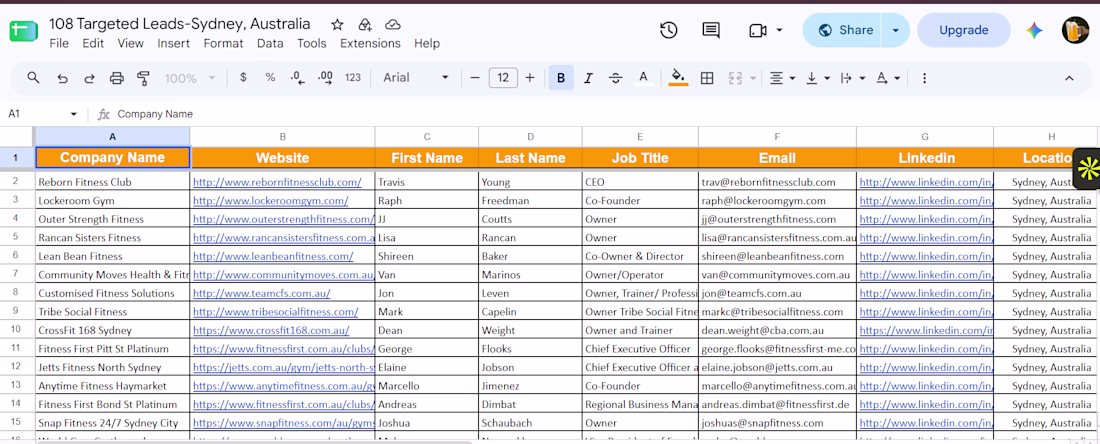Open the text color picker

(643, 78)
